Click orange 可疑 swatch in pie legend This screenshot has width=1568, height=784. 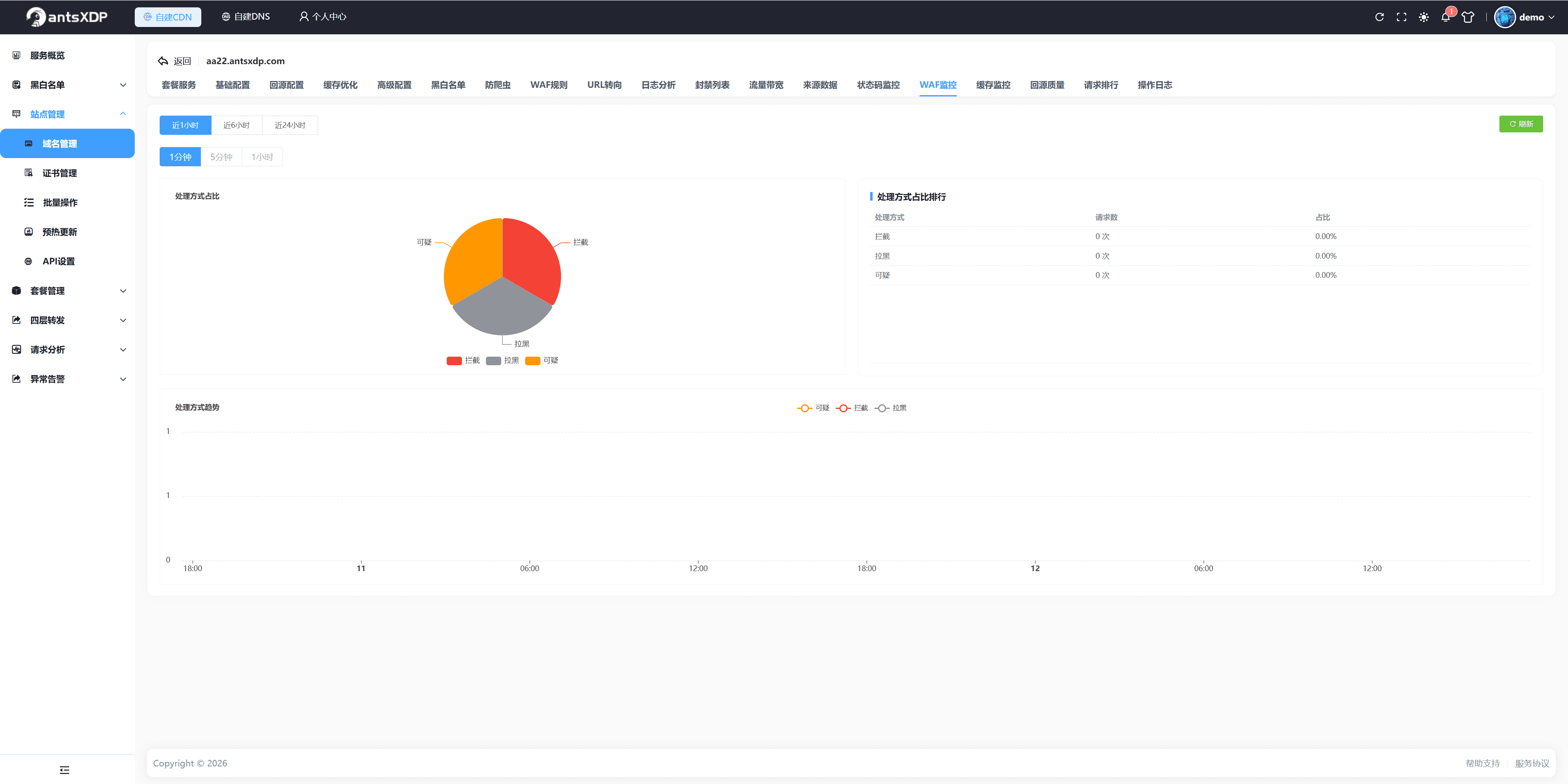pos(532,361)
